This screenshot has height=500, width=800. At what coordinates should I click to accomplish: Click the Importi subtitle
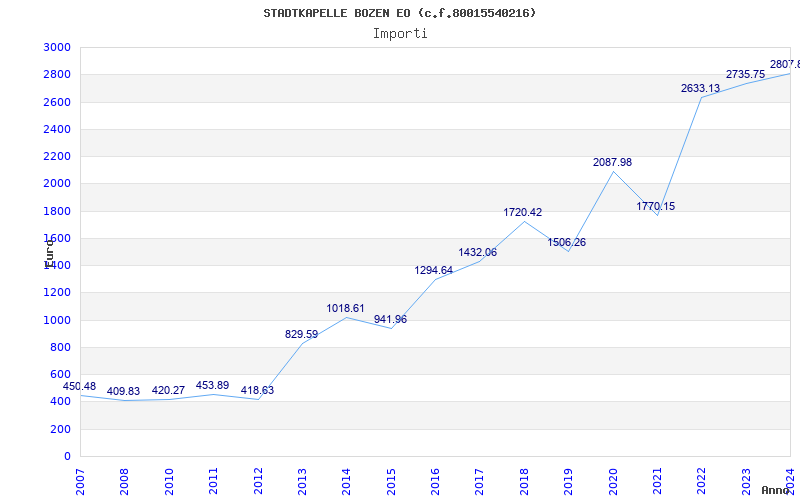[400, 34]
